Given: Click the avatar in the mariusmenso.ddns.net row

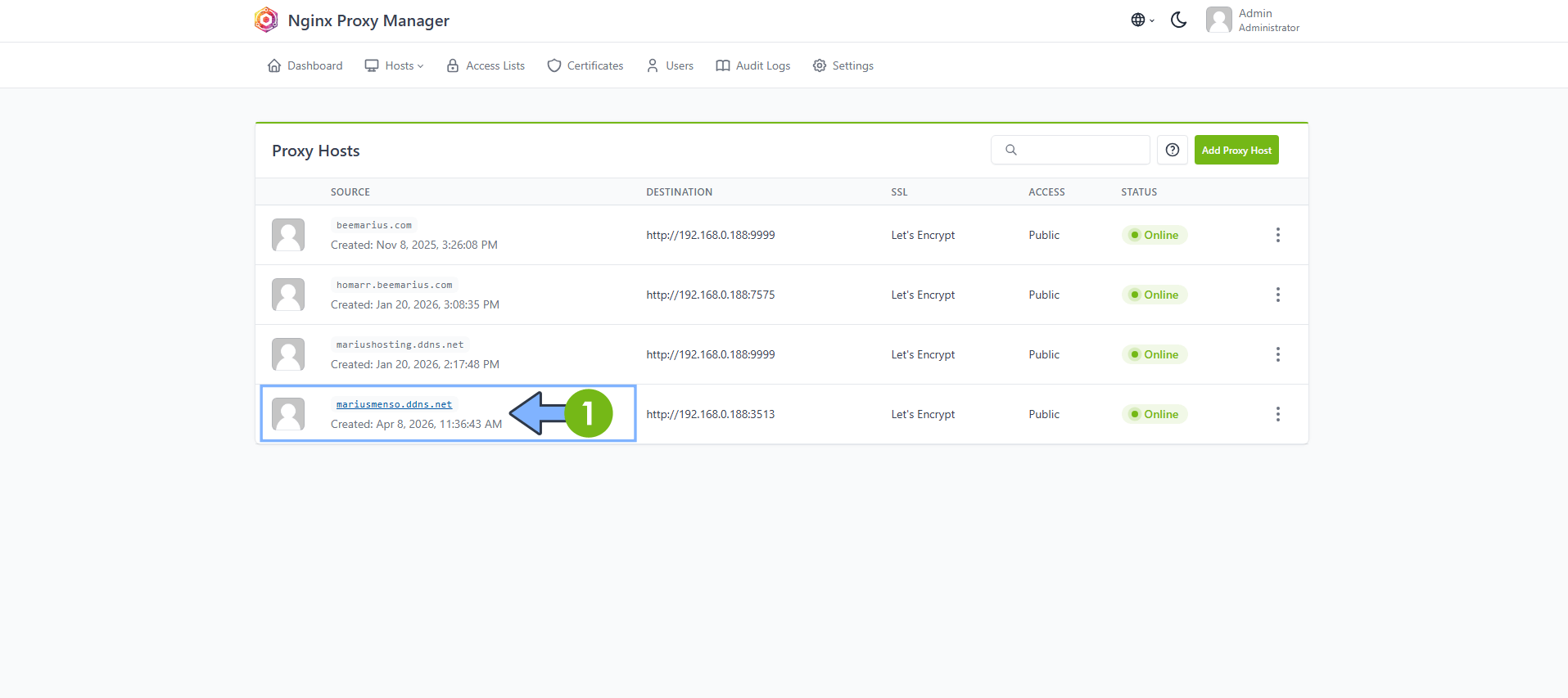Looking at the screenshot, I should pyautogui.click(x=288, y=414).
